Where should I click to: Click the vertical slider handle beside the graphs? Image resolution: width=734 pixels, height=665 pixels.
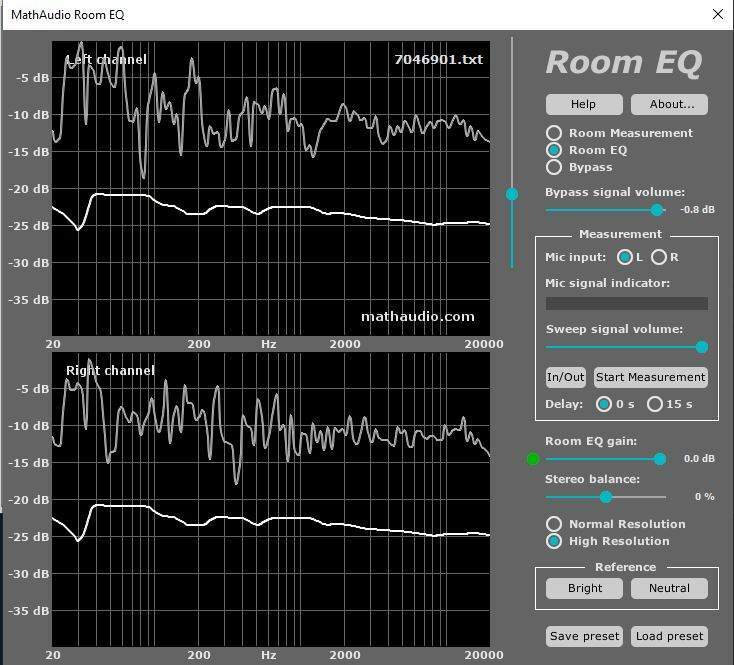coord(512,194)
